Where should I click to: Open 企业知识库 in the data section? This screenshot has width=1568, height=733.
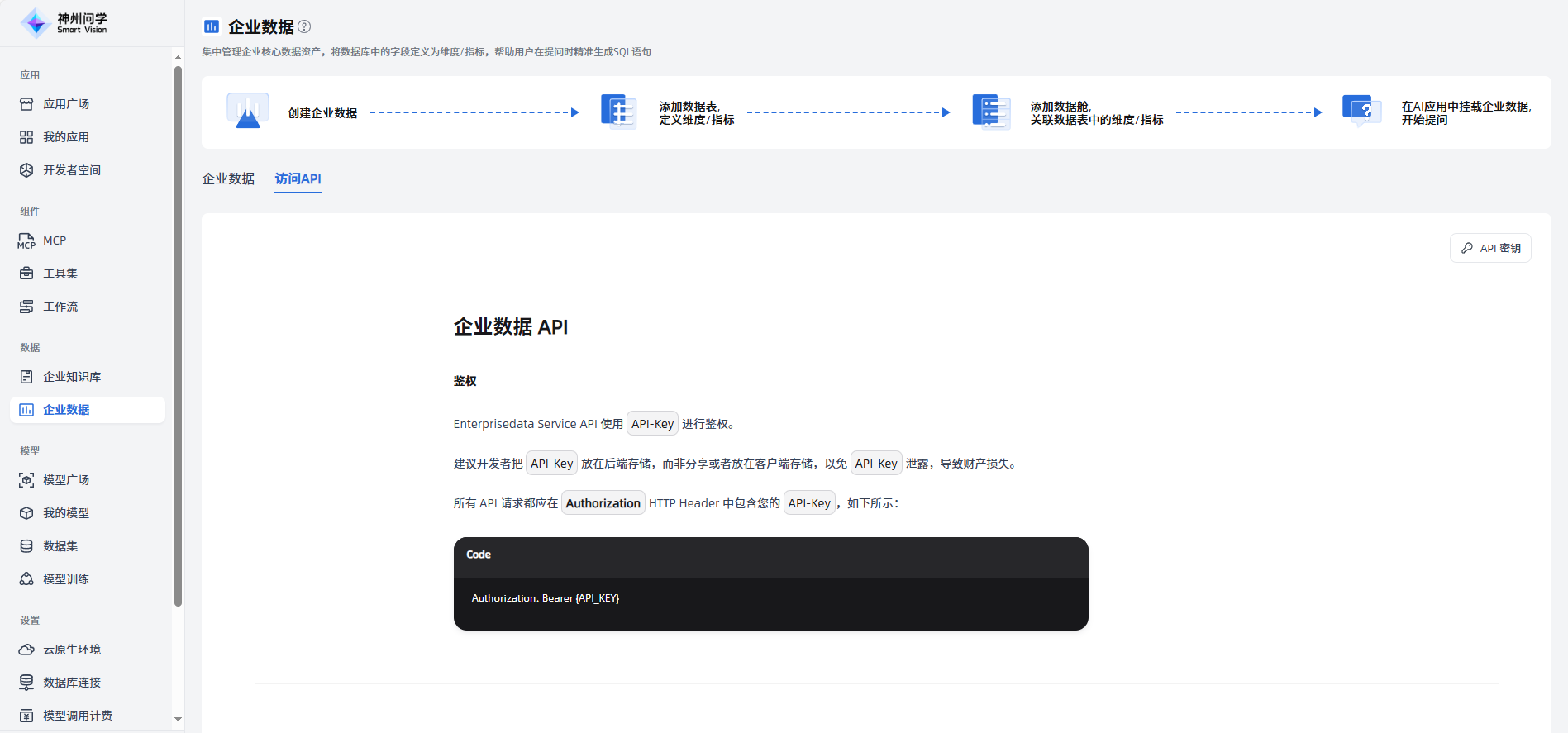tap(71, 377)
